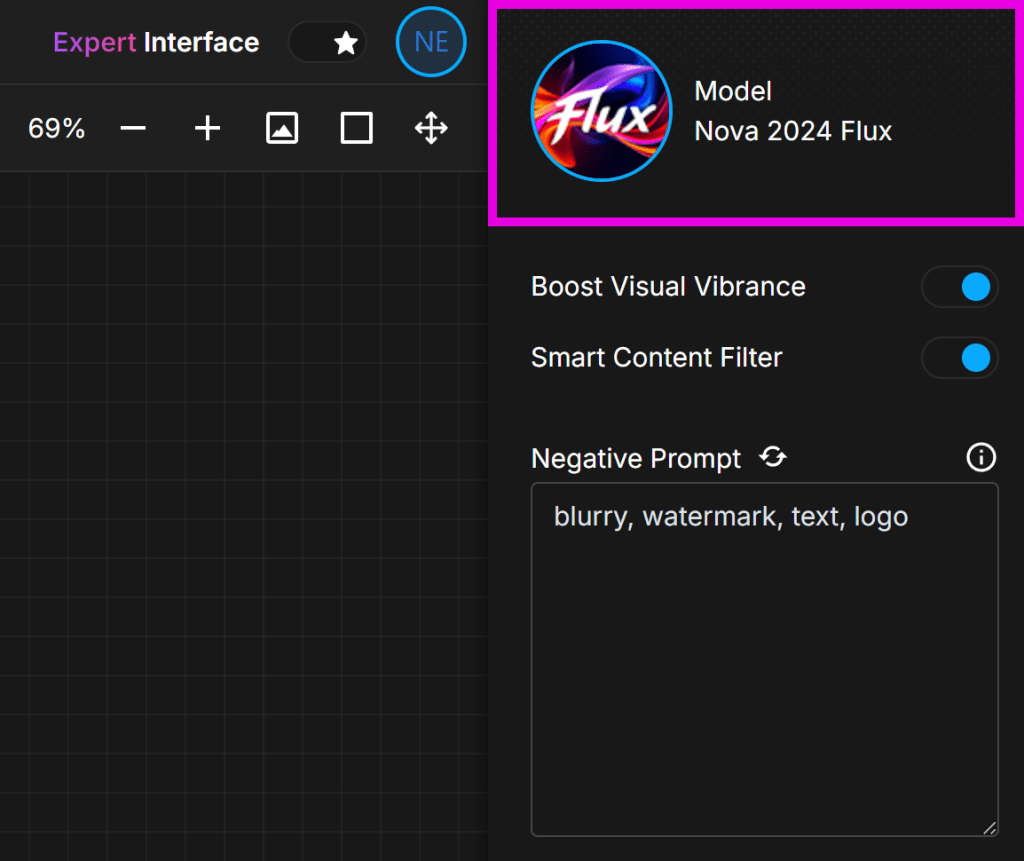The image size is (1024, 861).
Task: Click the 69% zoom level value
Action: coord(57,129)
